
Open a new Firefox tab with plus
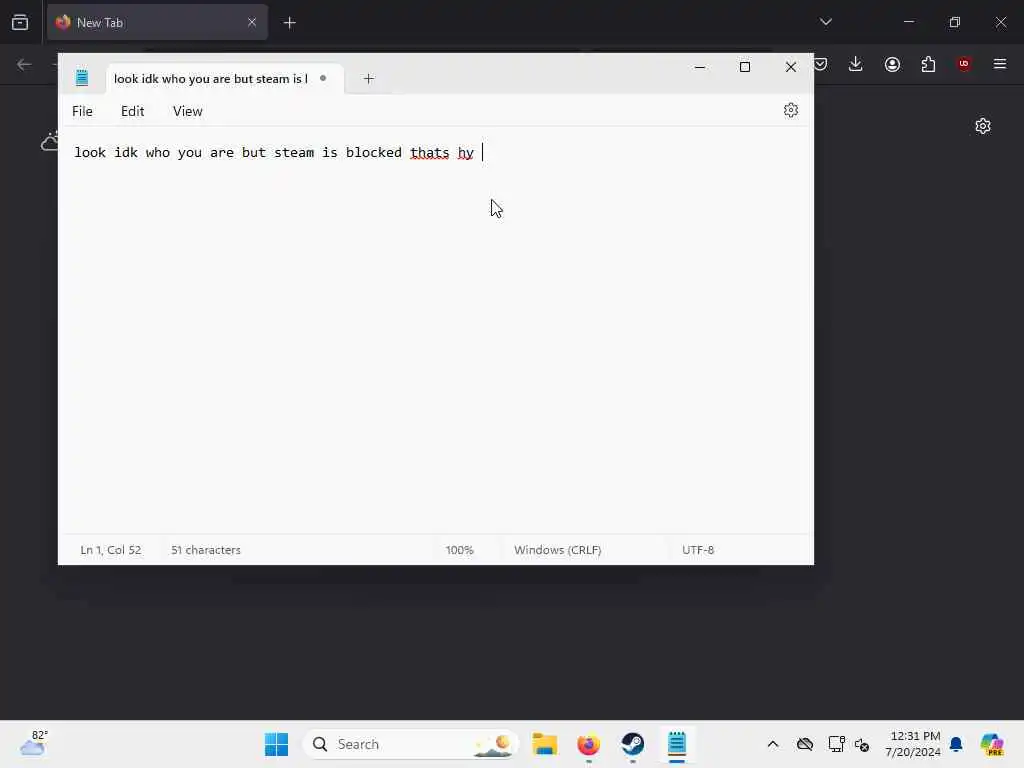290,23
